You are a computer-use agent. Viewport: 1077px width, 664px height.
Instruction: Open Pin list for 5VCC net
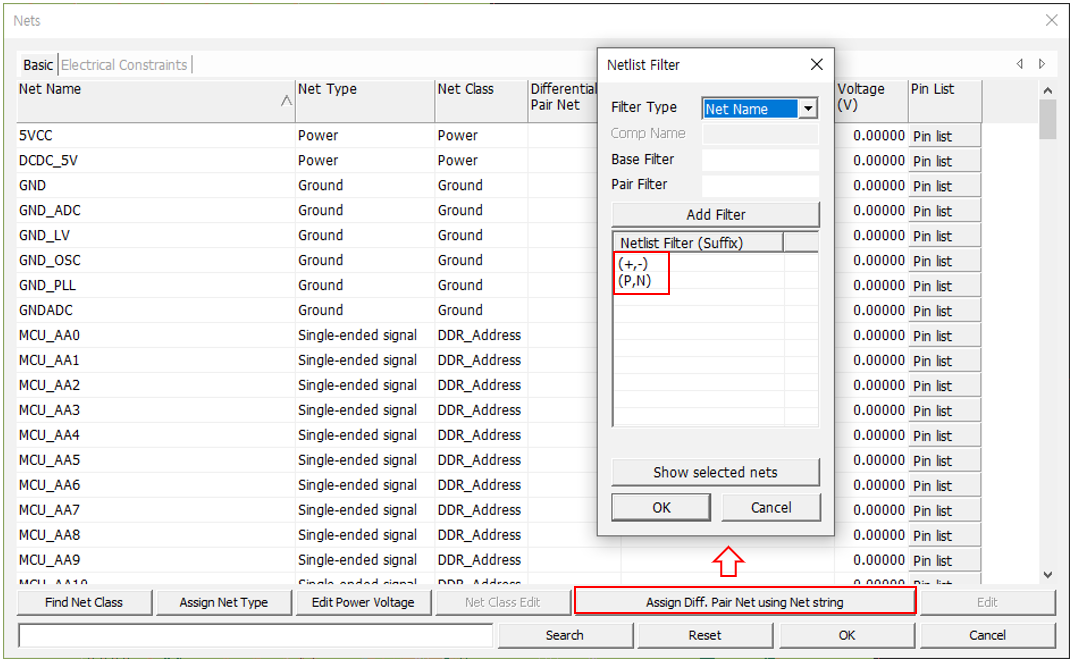click(x=943, y=136)
